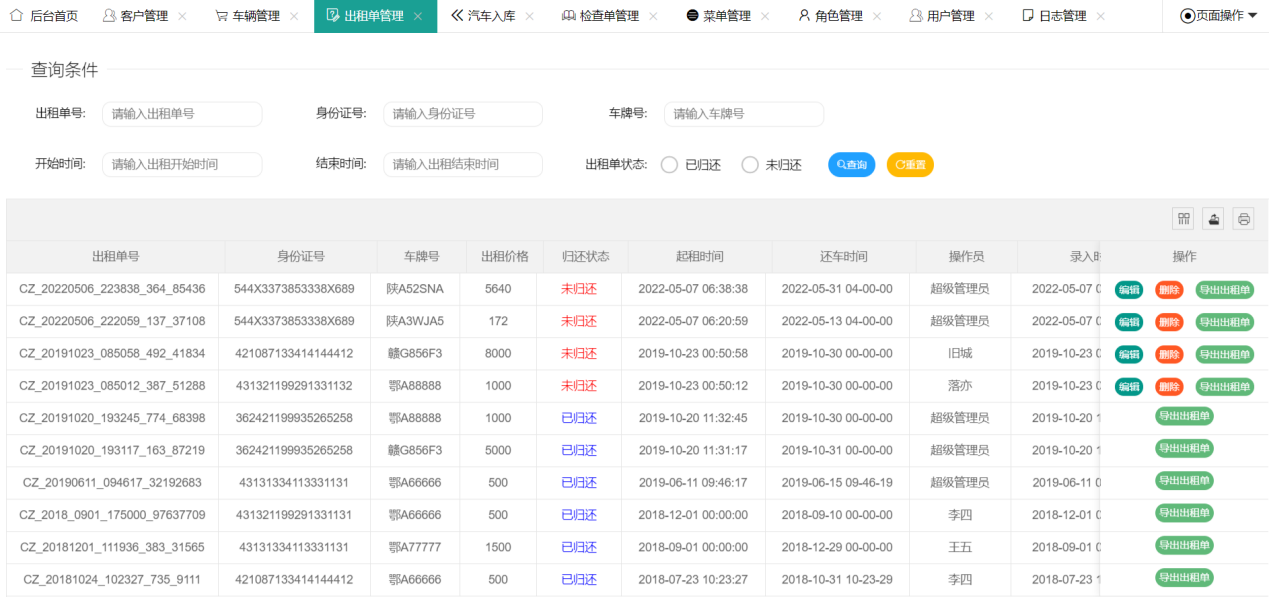Screen dimensions: 1269x597
Task: Click the 身份证号 search input
Action: (463, 114)
